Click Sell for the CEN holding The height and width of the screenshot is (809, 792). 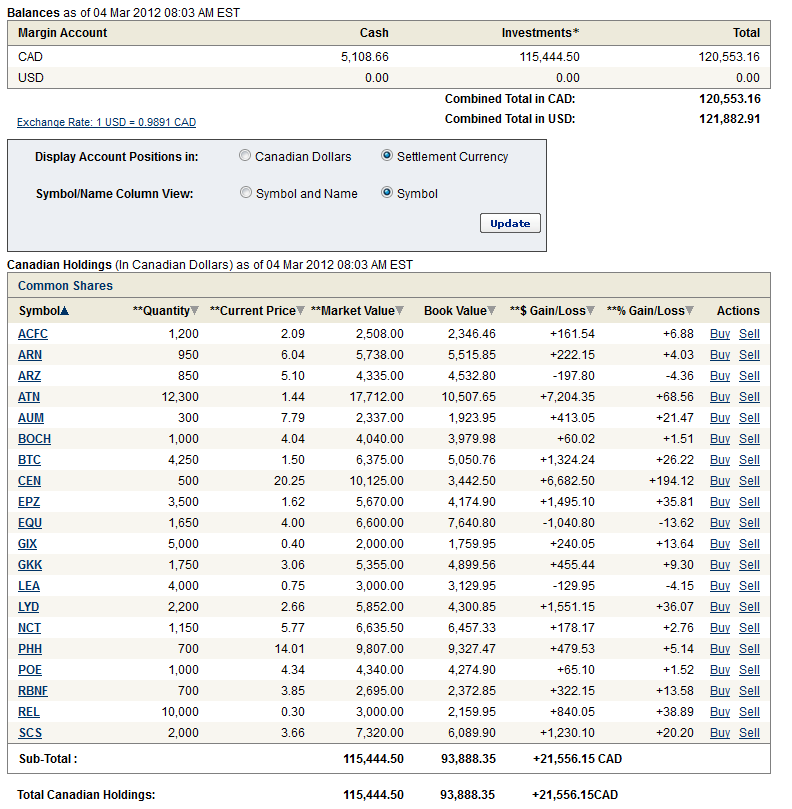point(749,481)
